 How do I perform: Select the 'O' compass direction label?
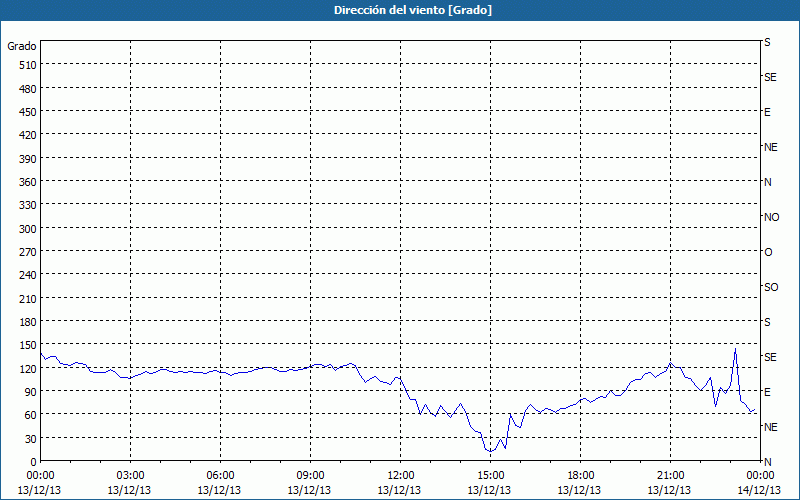point(768,252)
